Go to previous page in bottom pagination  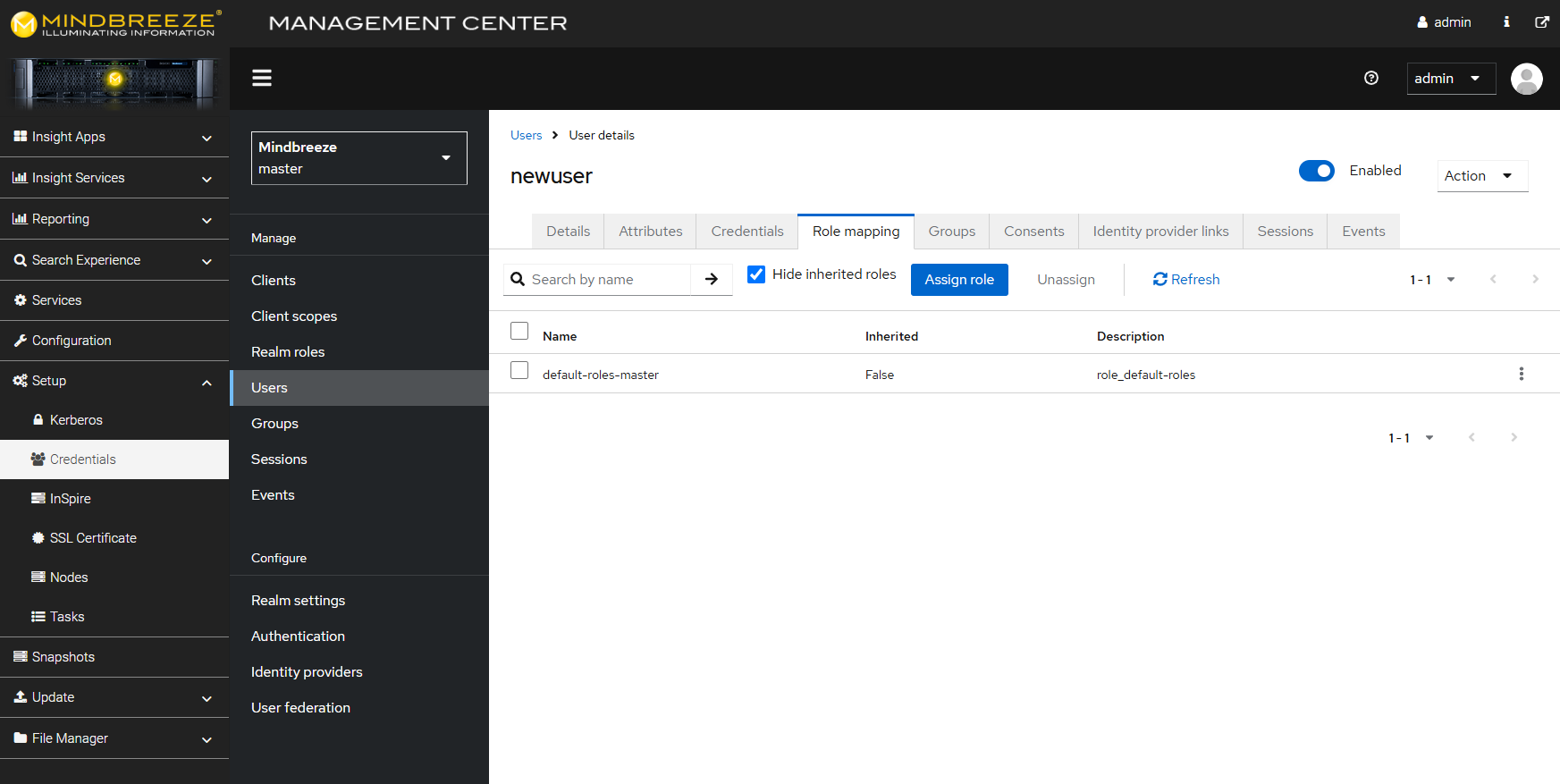[x=1471, y=437]
